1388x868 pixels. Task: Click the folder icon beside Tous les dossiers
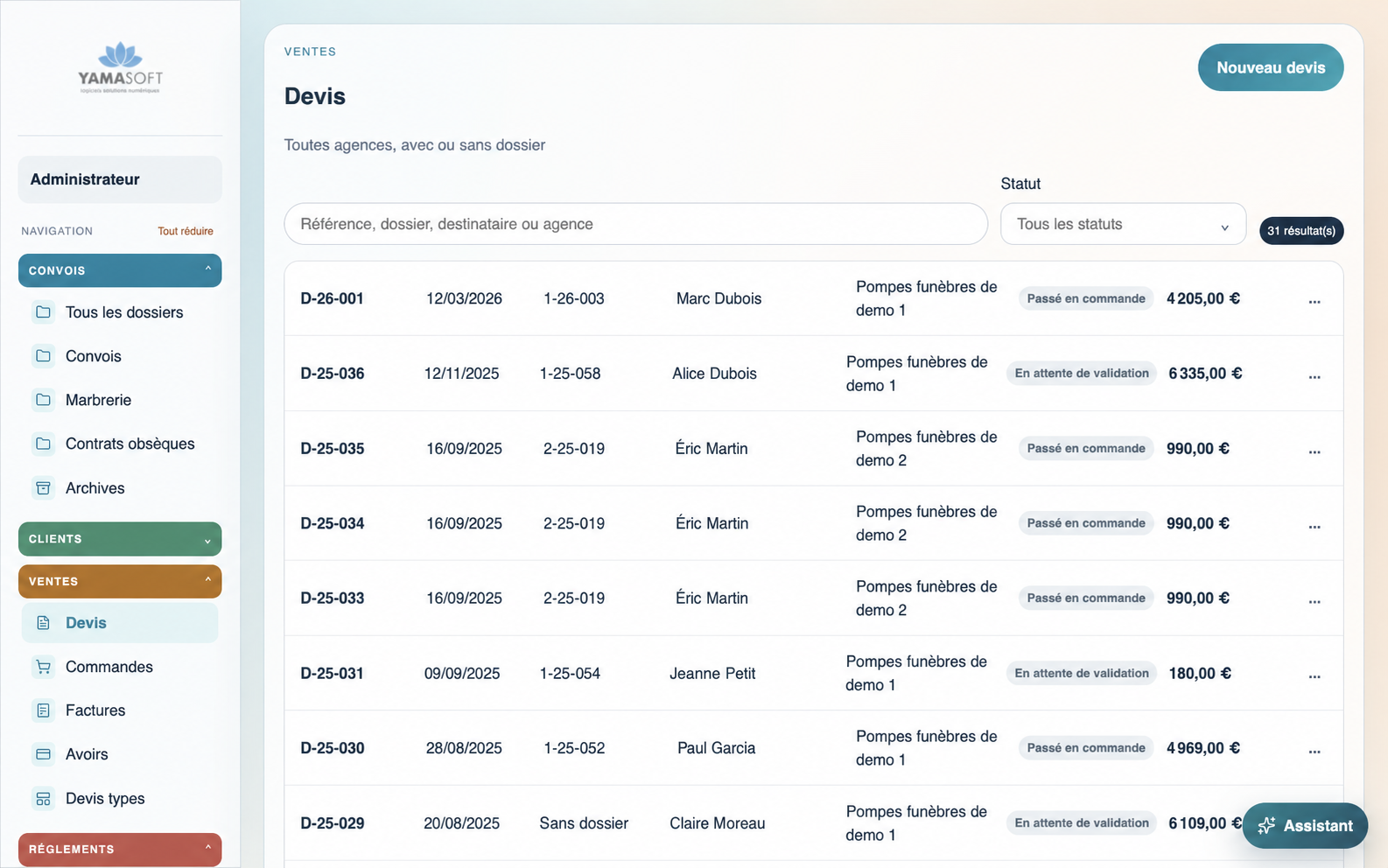point(43,312)
